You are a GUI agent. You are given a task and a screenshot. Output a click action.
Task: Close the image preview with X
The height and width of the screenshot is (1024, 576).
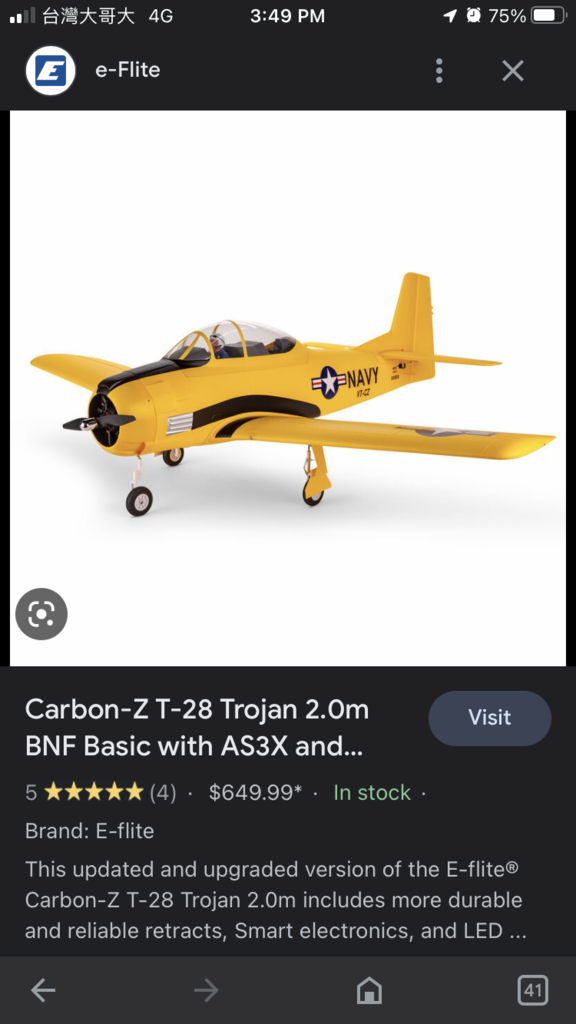513,71
